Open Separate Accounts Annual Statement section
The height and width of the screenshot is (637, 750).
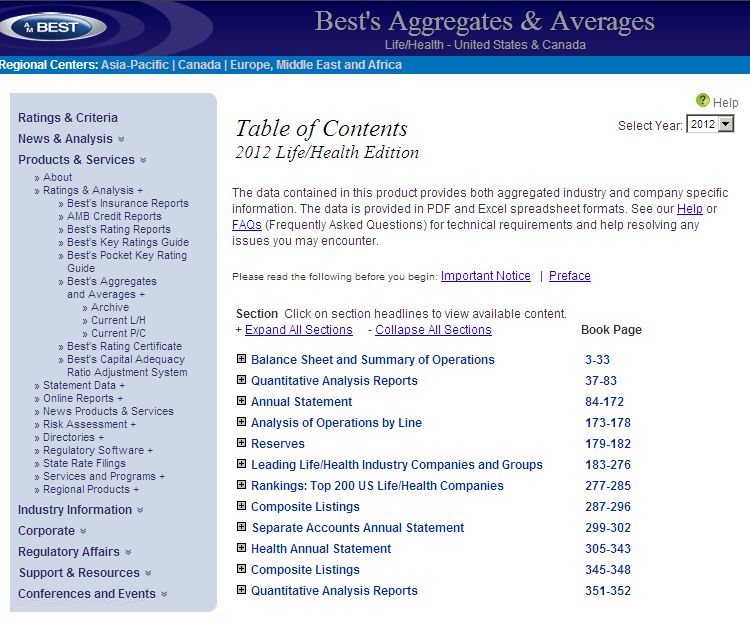[x=358, y=528]
